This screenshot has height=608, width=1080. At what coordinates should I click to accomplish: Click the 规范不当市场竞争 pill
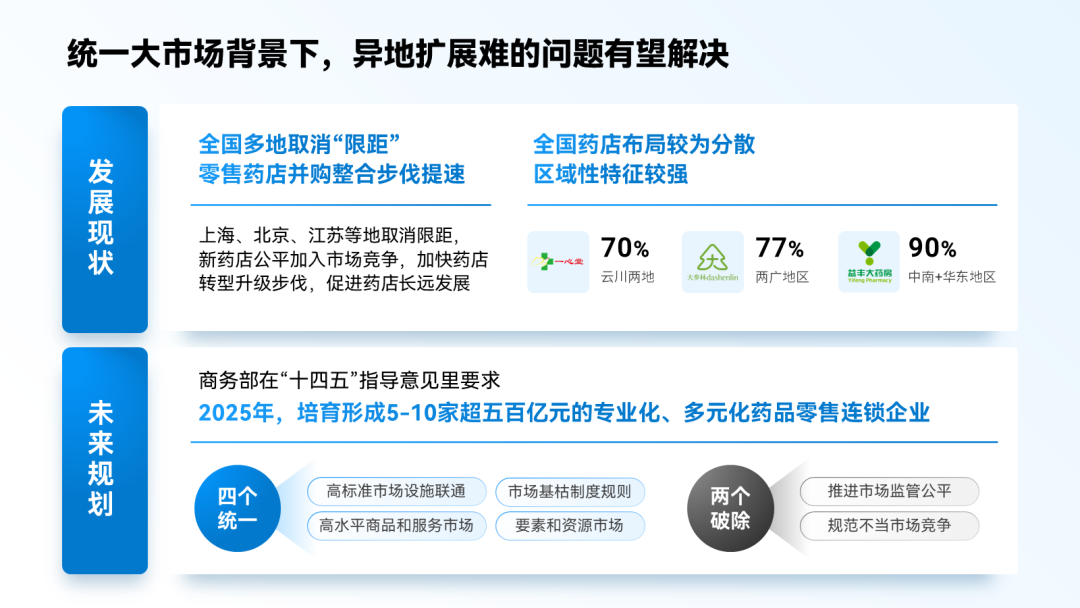point(889,525)
